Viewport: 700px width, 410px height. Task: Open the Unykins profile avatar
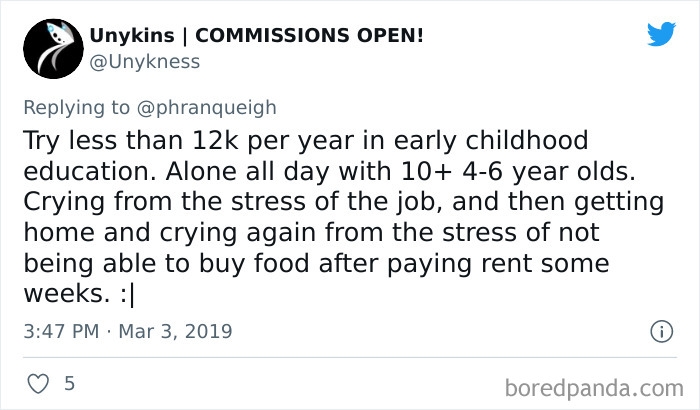click(x=49, y=47)
